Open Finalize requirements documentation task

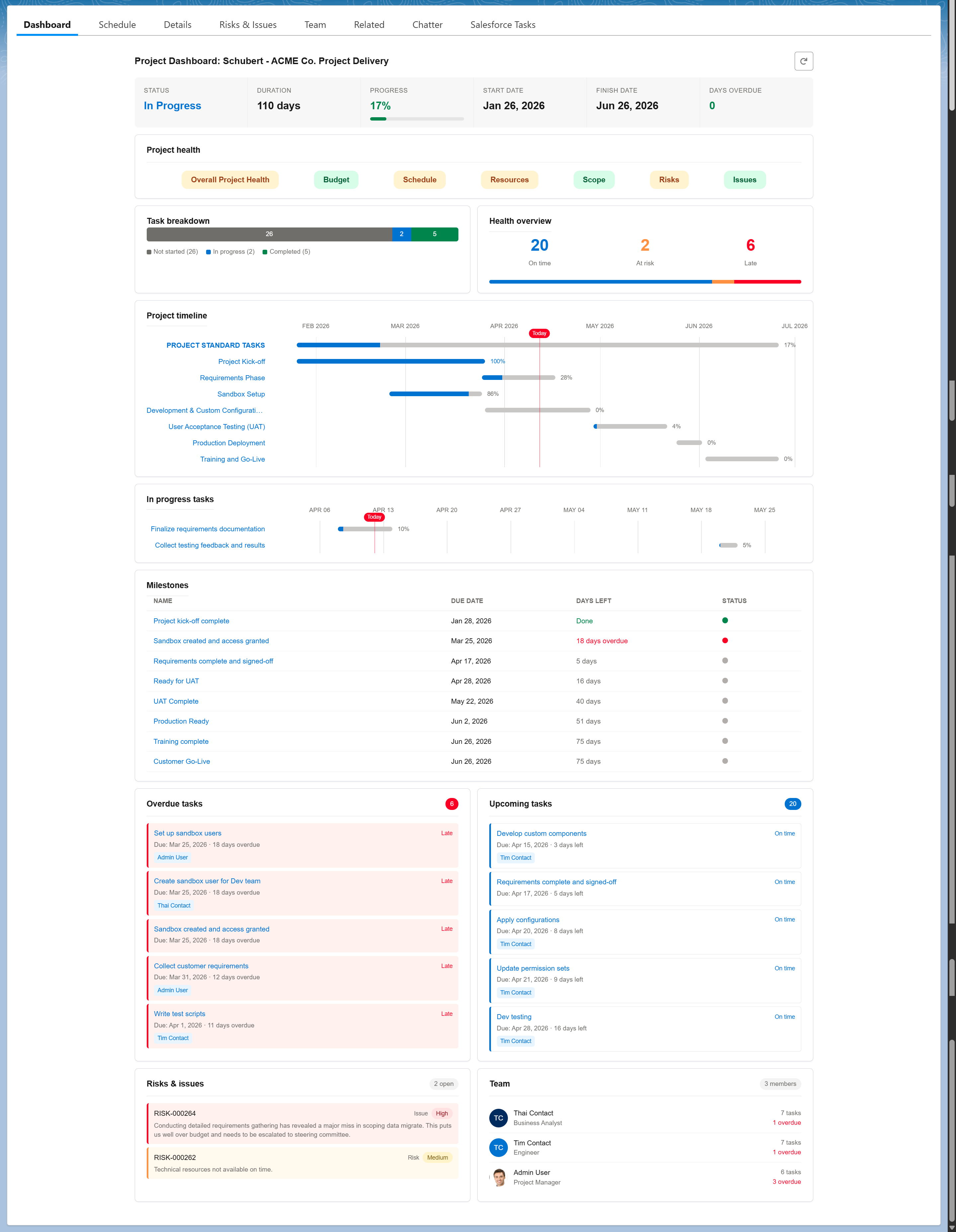pyautogui.click(x=207, y=529)
